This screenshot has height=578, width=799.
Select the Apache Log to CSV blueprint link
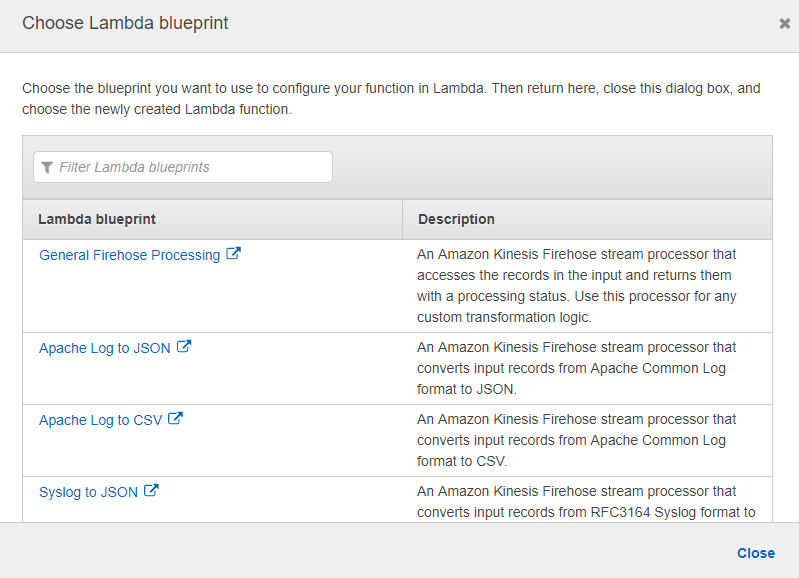click(100, 420)
